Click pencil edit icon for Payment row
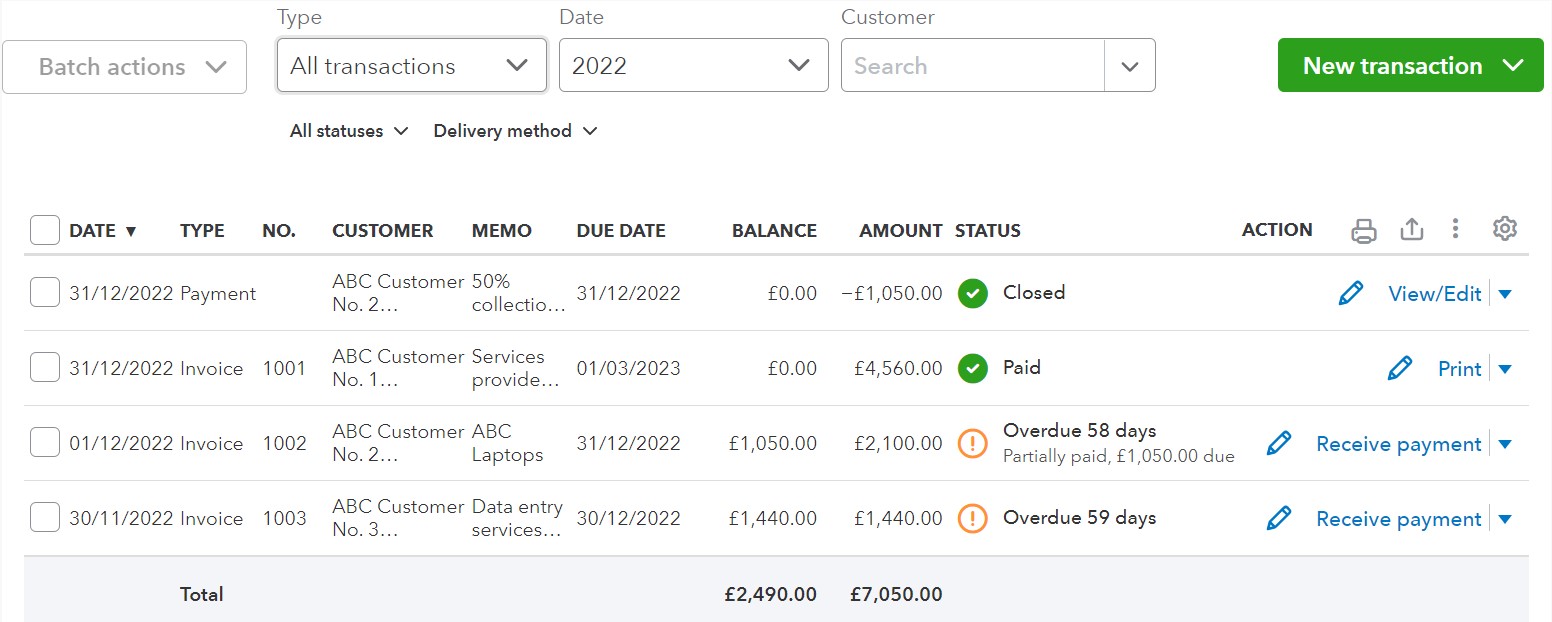Image resolution: width=1552 pixels, height=622 pixels. coord(1350,293)
